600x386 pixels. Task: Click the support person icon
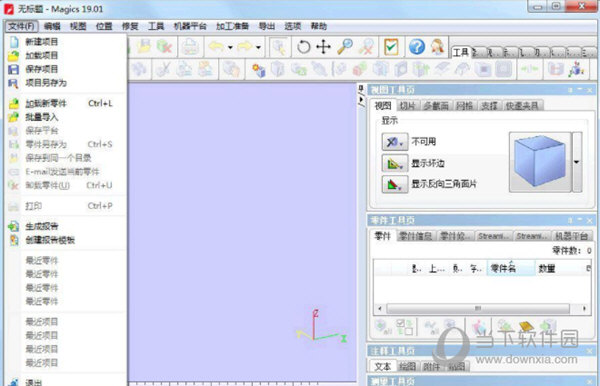437,47
